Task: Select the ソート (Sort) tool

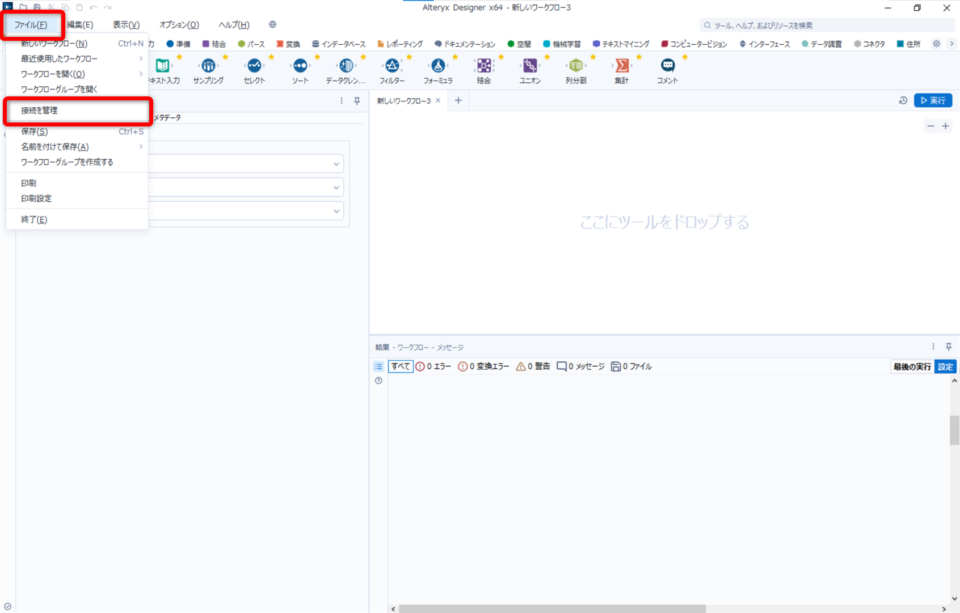Action: click(299, 65)
